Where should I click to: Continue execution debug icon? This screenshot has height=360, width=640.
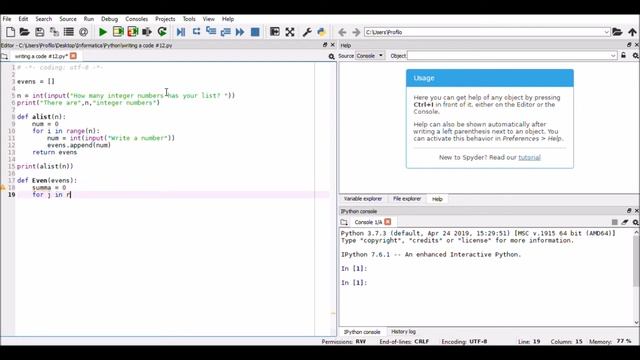point(240,32)
